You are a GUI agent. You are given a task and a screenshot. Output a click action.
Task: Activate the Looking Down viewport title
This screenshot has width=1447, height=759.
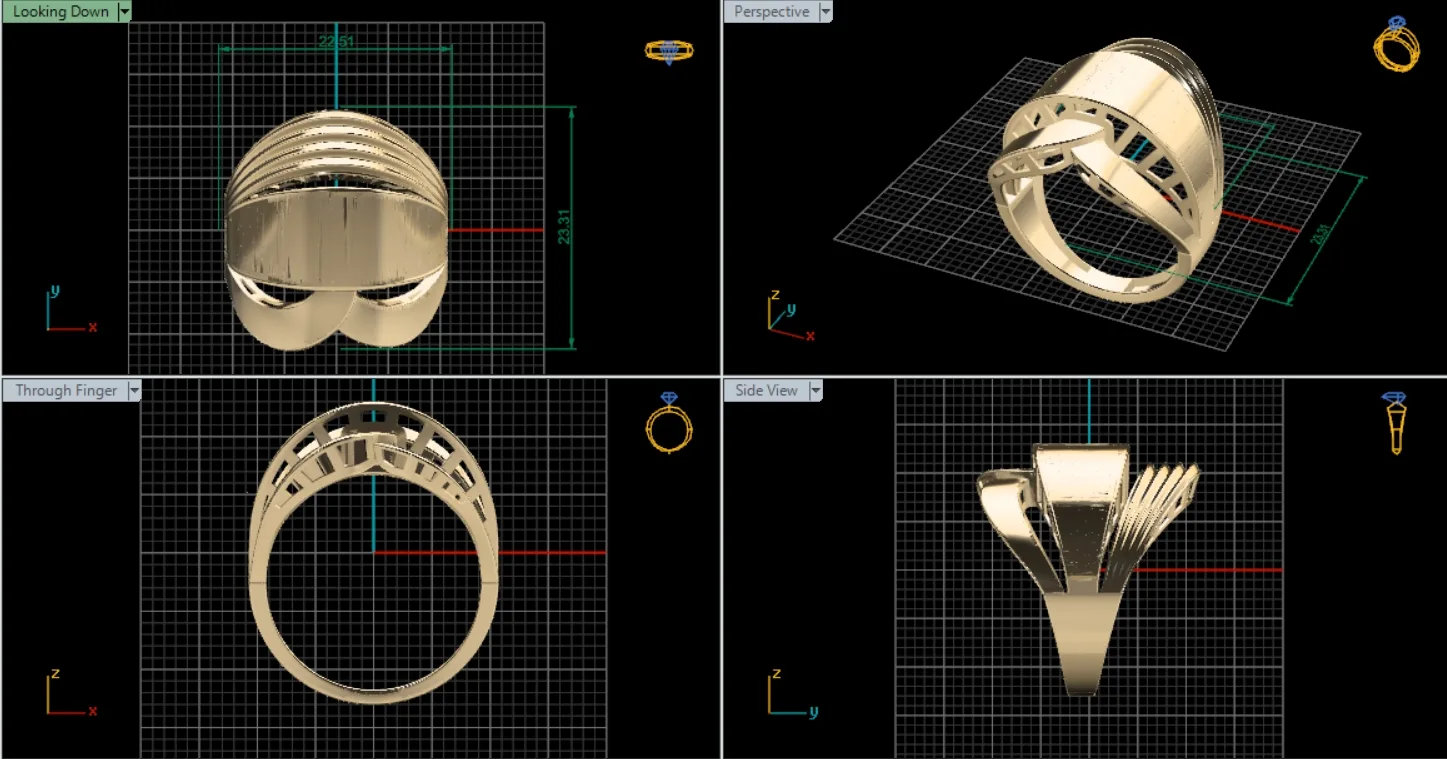coord(60,12)
